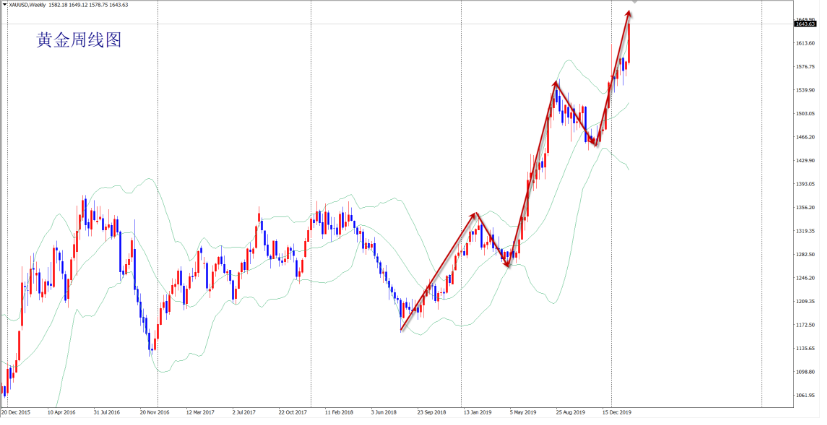The width and height of the screenshot is (827, 425).
Task: Click the 1539.90 price level on the axis
Action: tap(804, 90)
